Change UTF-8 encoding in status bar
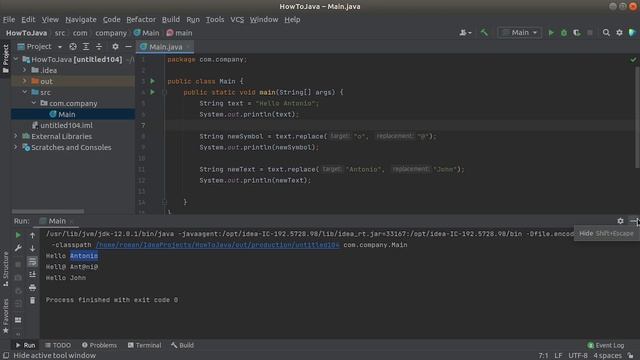This screenshot has height=360, width=640. pyautogui.click(x=578, y=356)
